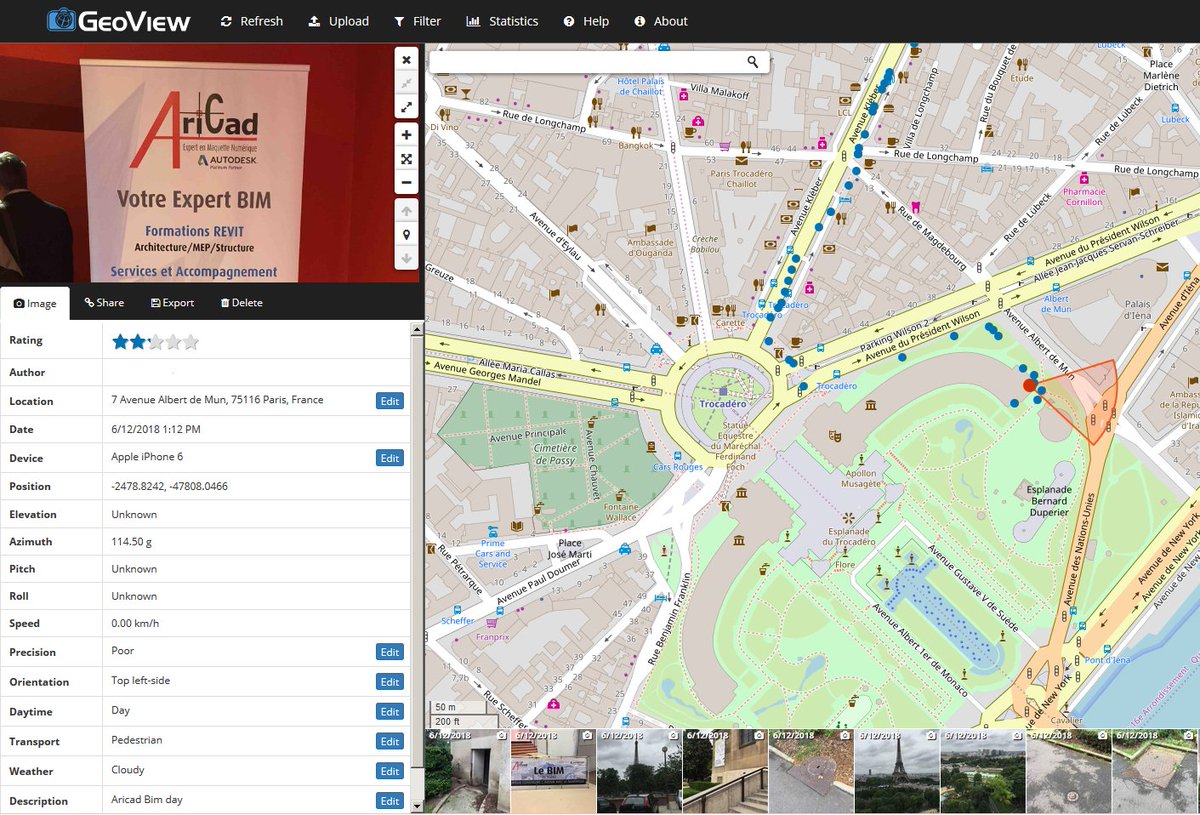Set rating to first star
1200x815 pixels.
point(121,342)
